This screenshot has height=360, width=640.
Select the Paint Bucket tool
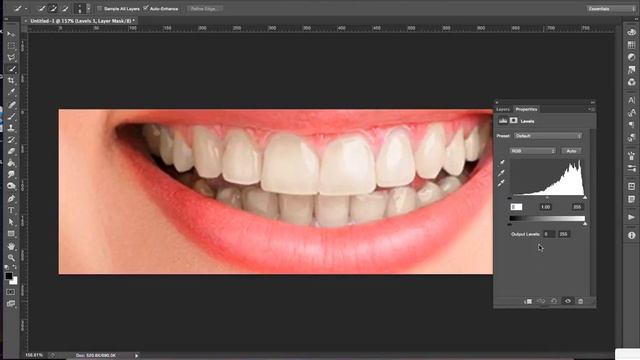11,163
